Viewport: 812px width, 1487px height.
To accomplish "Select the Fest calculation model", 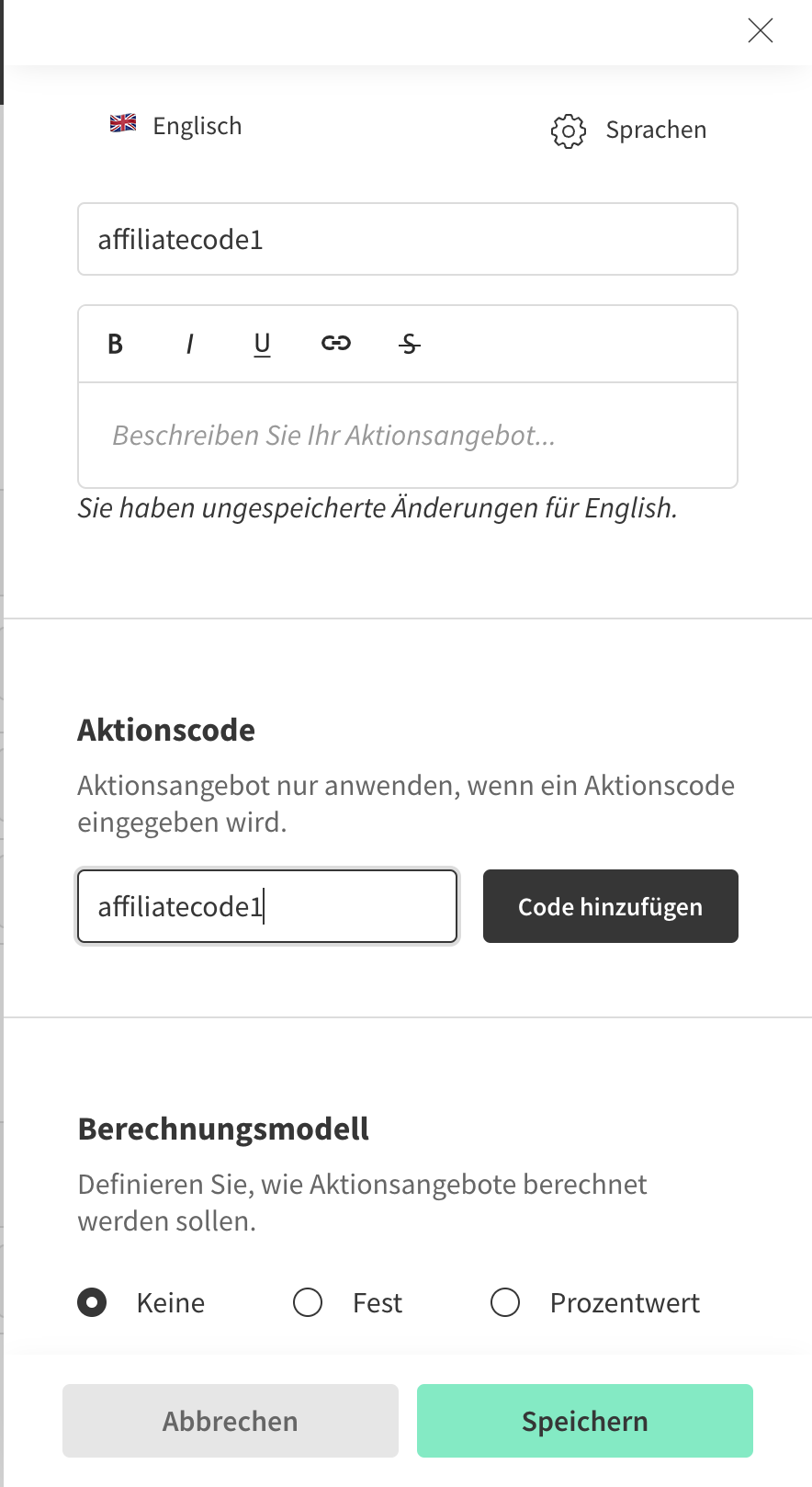I will 308,1302.
